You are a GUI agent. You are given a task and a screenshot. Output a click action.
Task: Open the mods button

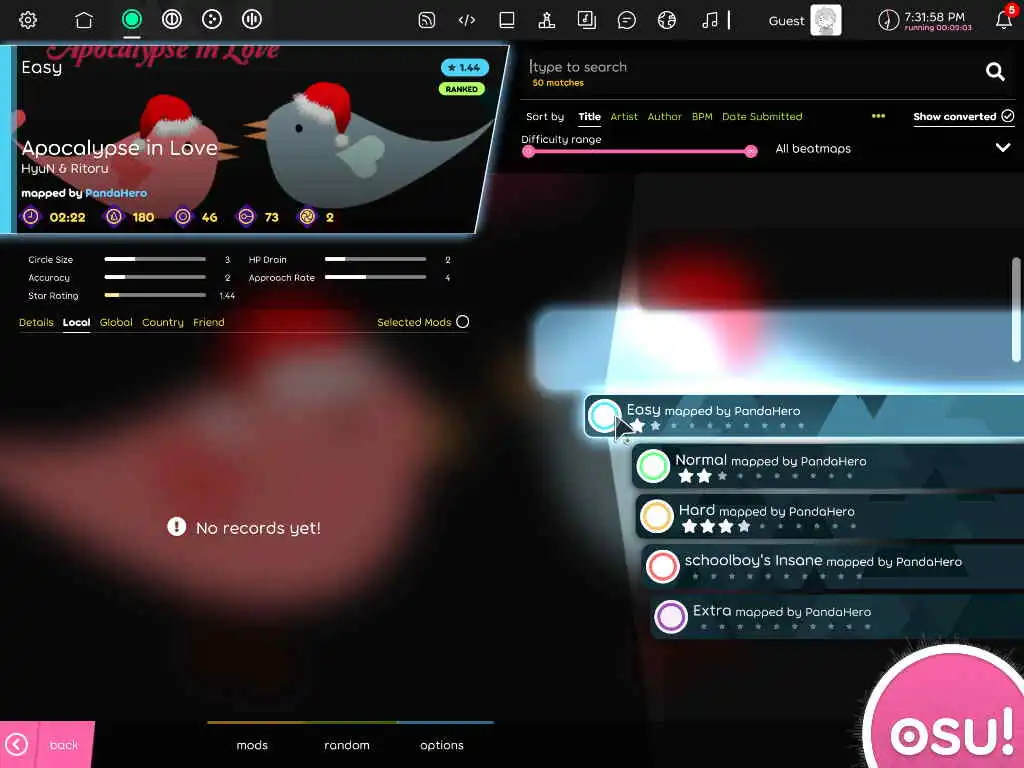(x=252, y=744)
